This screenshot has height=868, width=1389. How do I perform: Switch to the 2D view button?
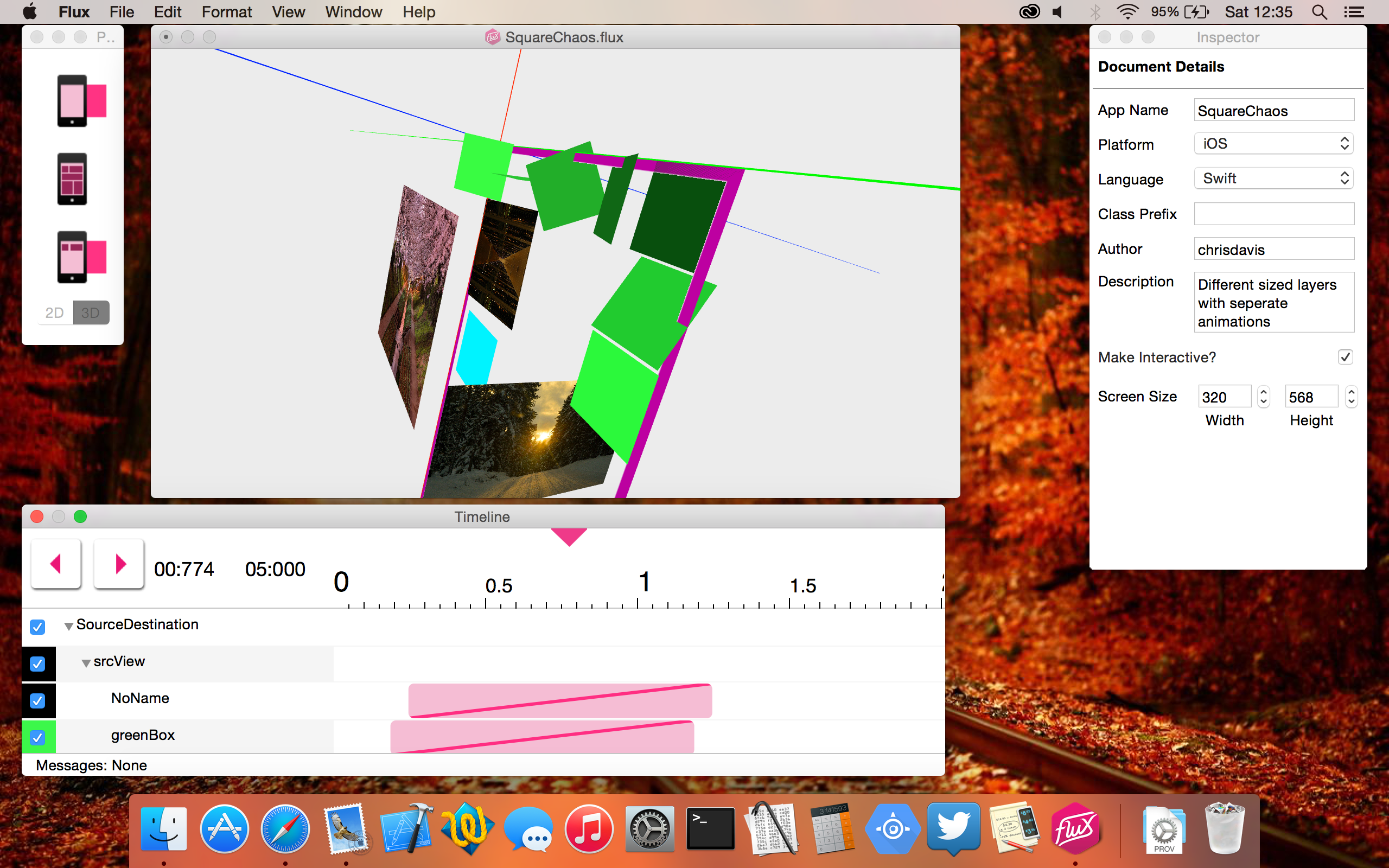[x=54, y=313]
